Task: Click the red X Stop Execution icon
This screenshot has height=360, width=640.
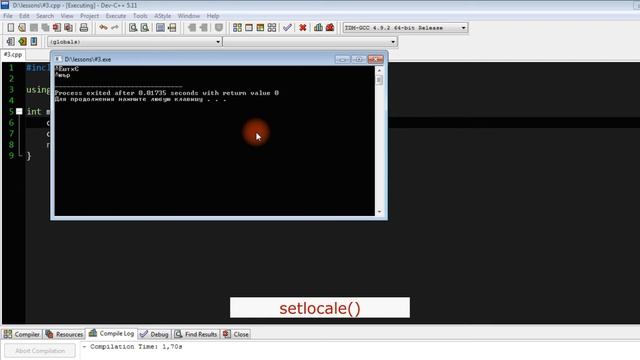Action: [x=303, y=27]
